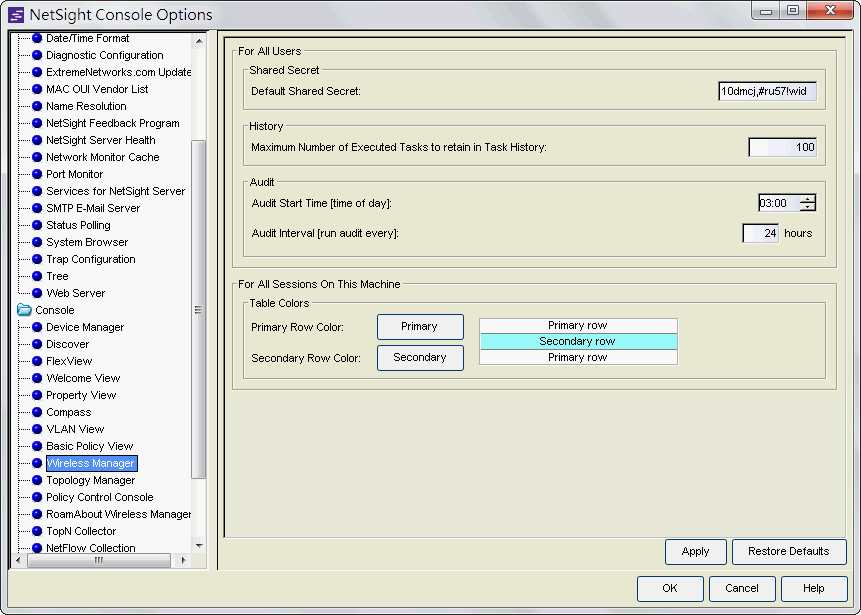Open Diagnostic Configuration options
This screenshot has width=861, height=615.
click(x=104, y=55)
